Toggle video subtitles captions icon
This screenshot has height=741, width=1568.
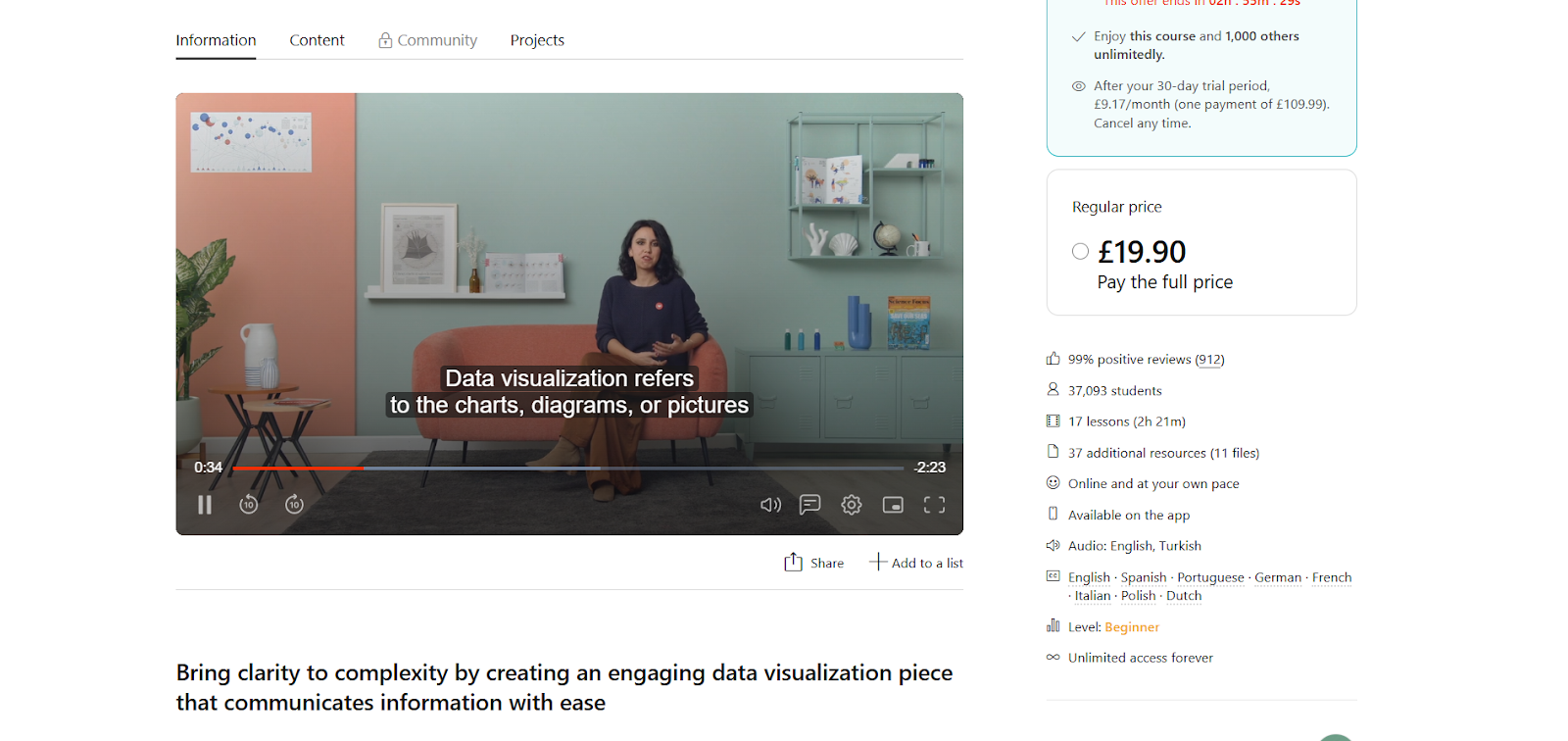tap(809, 505)
